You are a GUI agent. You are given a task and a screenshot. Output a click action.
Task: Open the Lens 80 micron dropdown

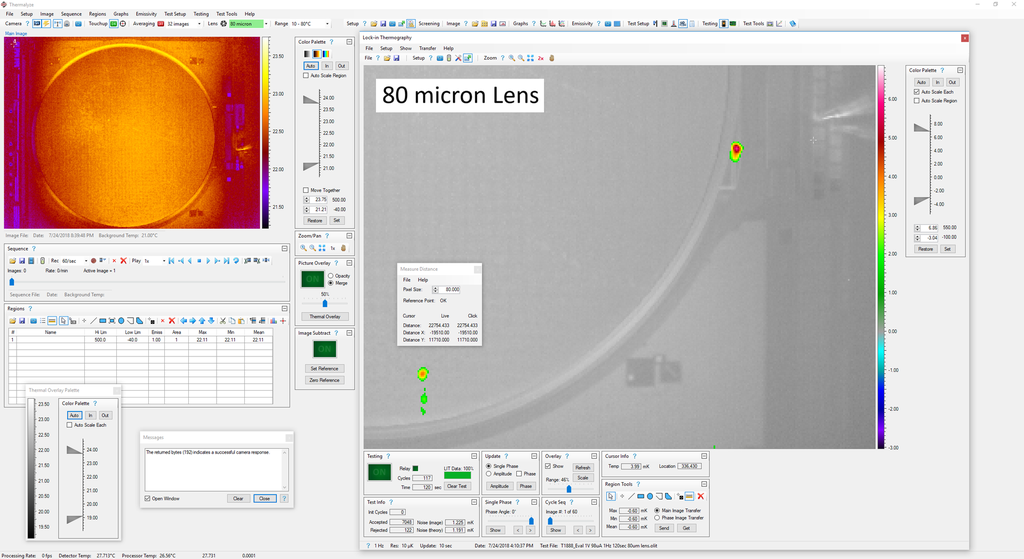[x=266, y=24]
